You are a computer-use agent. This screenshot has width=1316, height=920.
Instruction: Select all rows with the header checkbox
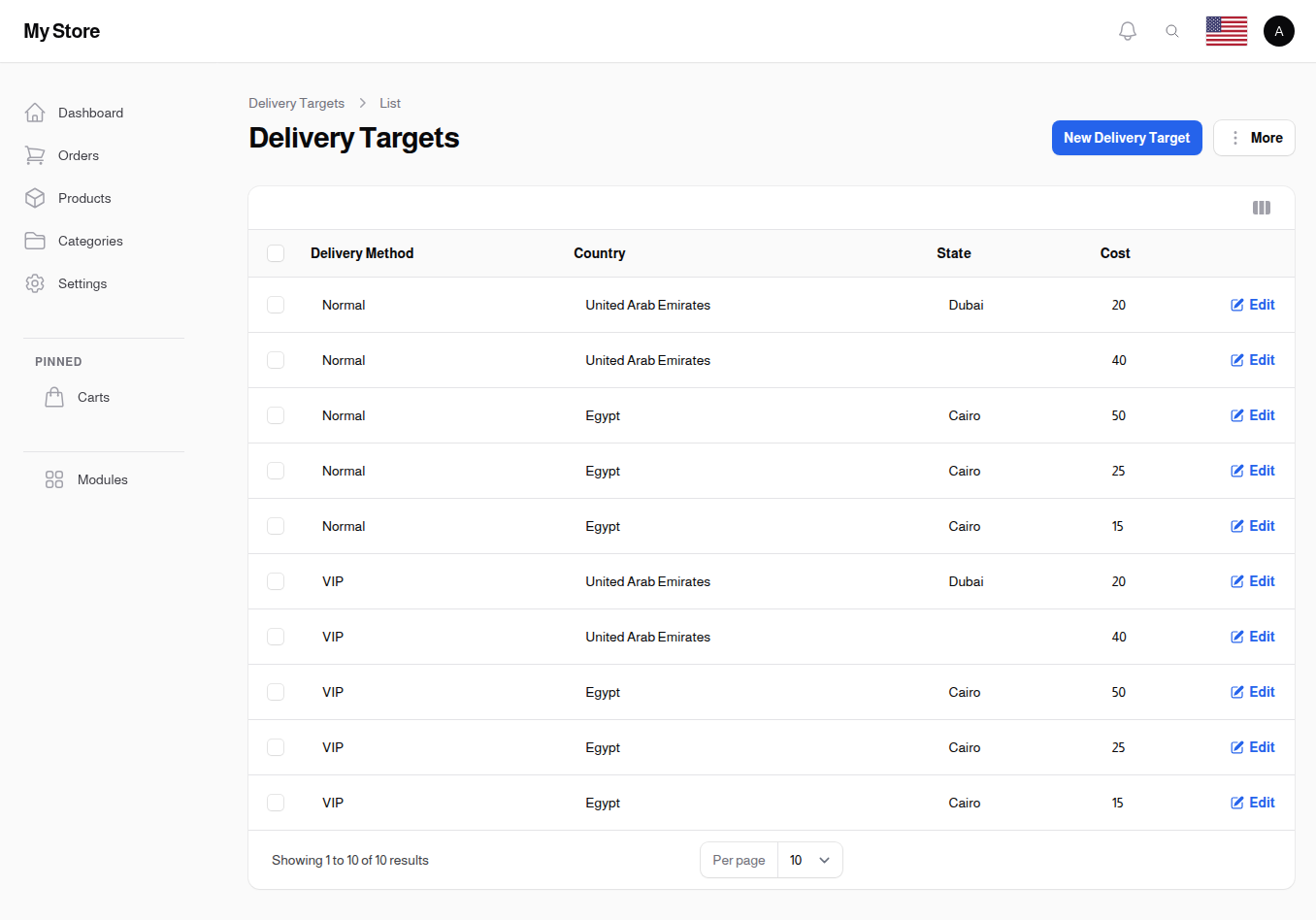click(276, 252)
